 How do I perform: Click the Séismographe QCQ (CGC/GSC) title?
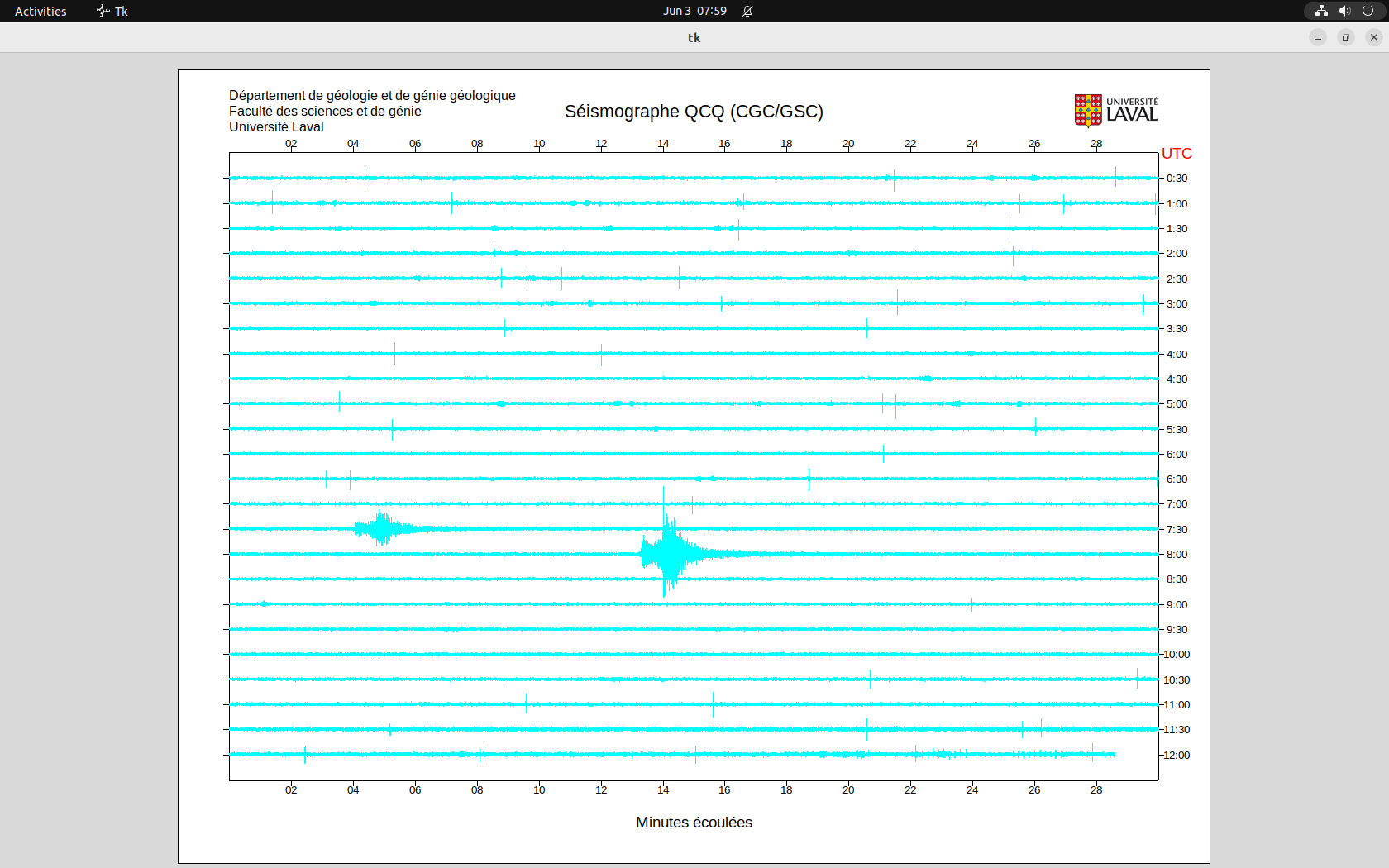[x=694, y=112]
